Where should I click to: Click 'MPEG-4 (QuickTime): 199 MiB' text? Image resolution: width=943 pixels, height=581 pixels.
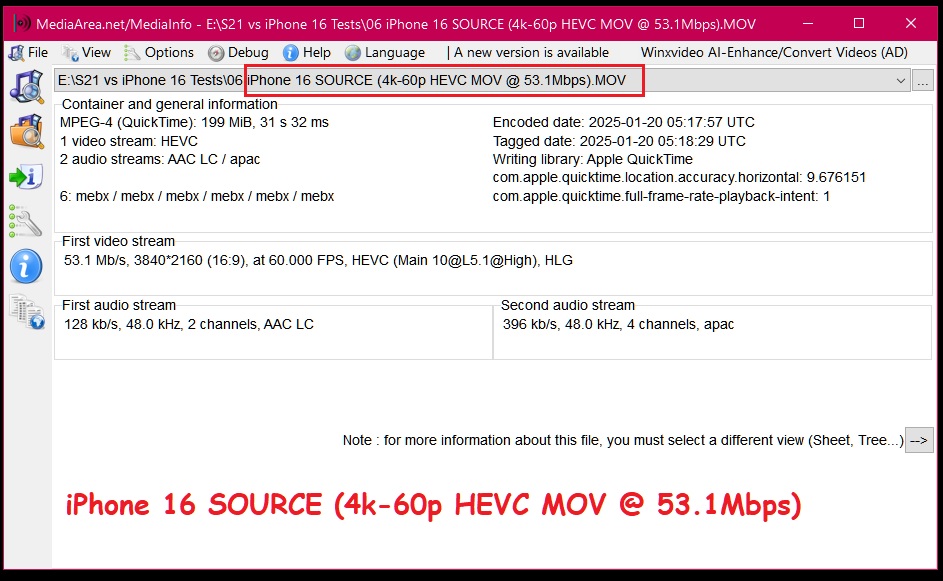194,122
